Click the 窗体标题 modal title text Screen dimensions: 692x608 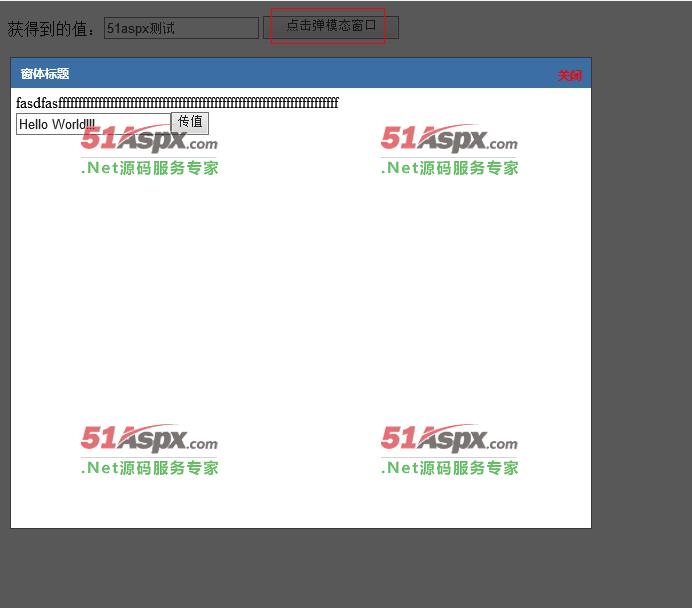tap(45, 74)
